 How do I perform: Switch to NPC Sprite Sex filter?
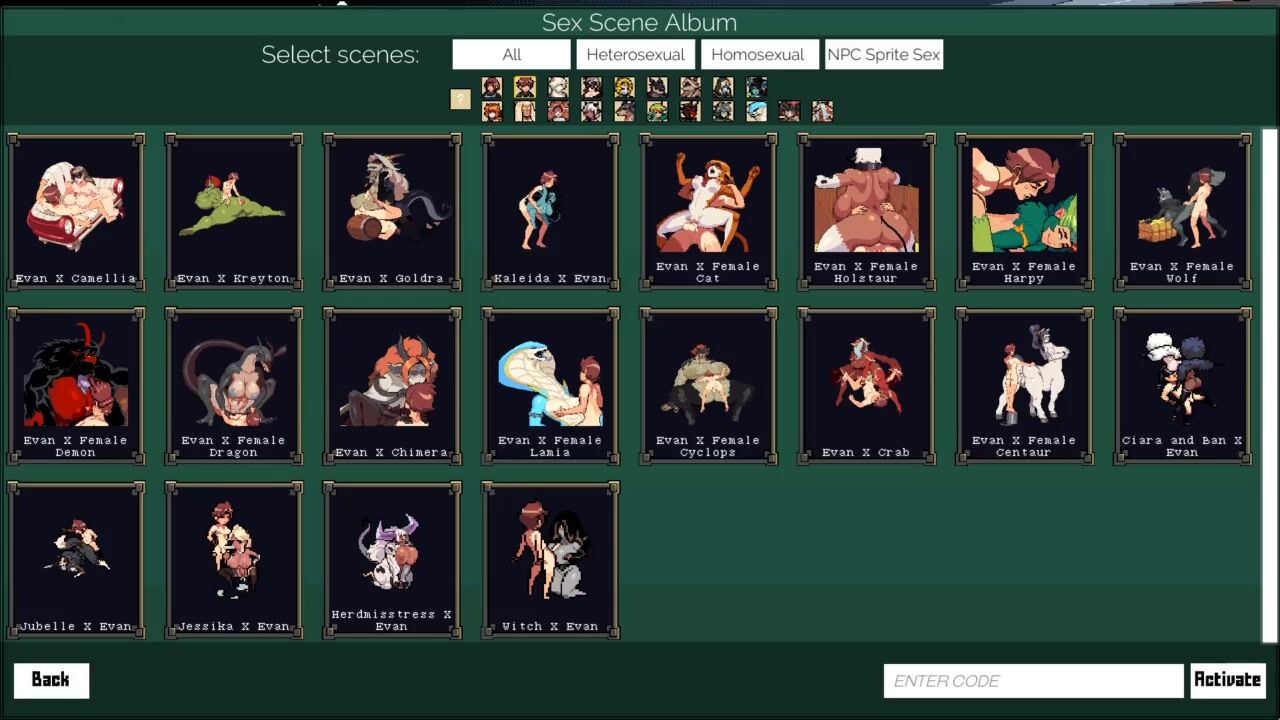(883, 55)
